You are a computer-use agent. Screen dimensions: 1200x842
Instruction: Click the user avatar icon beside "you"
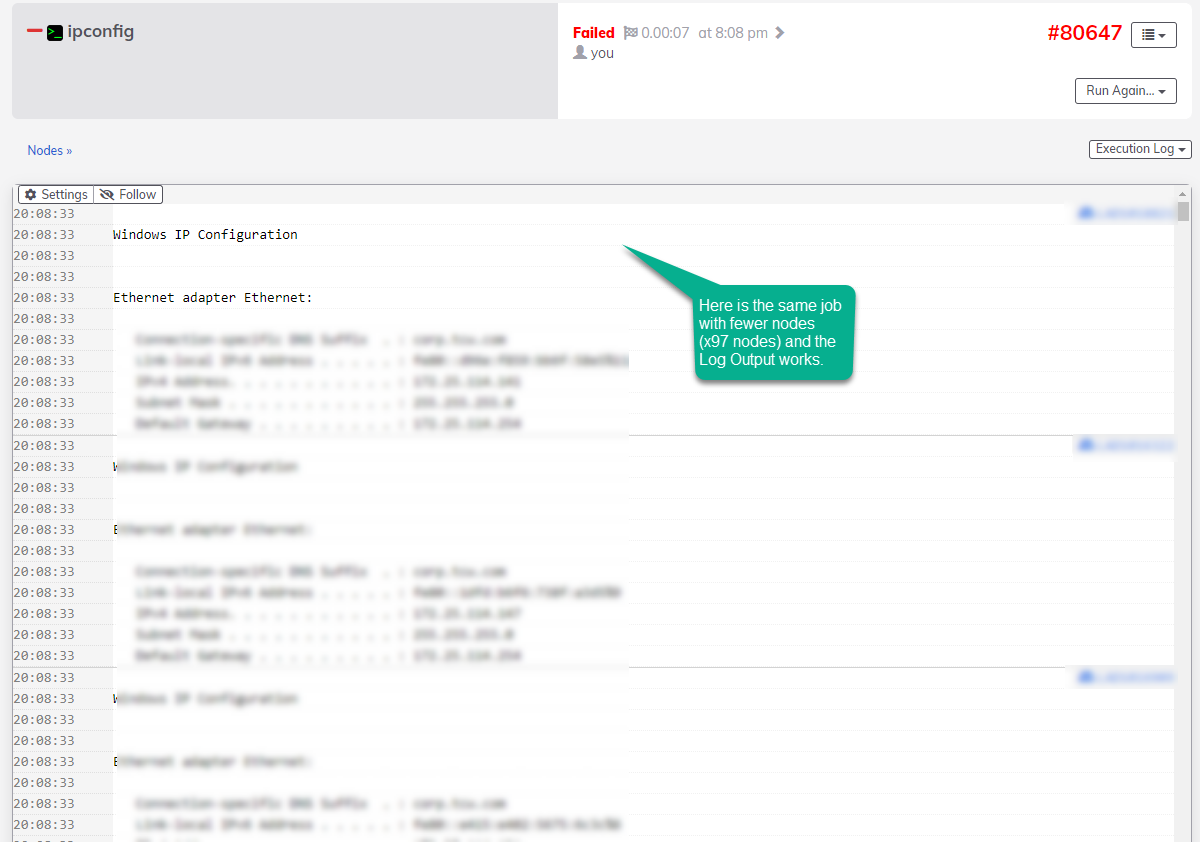[x=578, y=53]
